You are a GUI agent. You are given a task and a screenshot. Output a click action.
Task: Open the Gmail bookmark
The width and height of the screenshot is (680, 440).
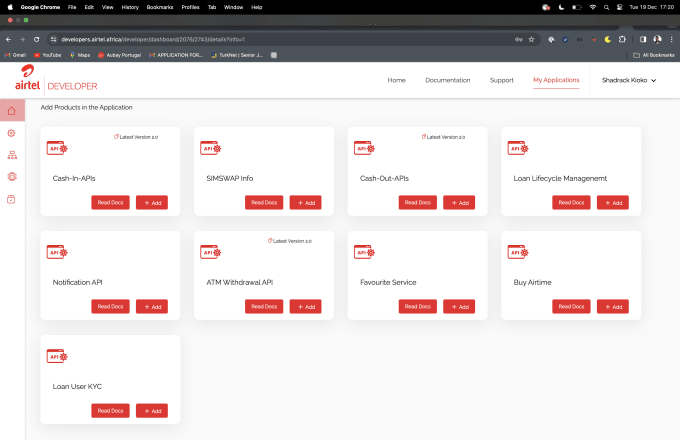tap(15, 55)
